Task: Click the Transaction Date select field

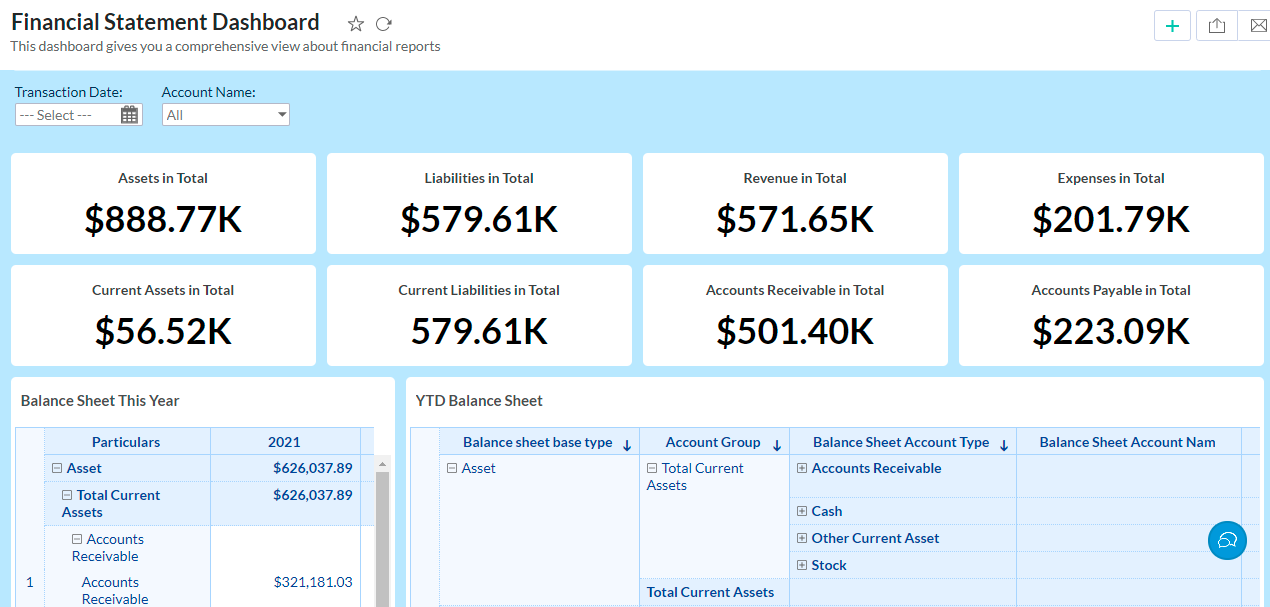Action: (x=66, y=115)
